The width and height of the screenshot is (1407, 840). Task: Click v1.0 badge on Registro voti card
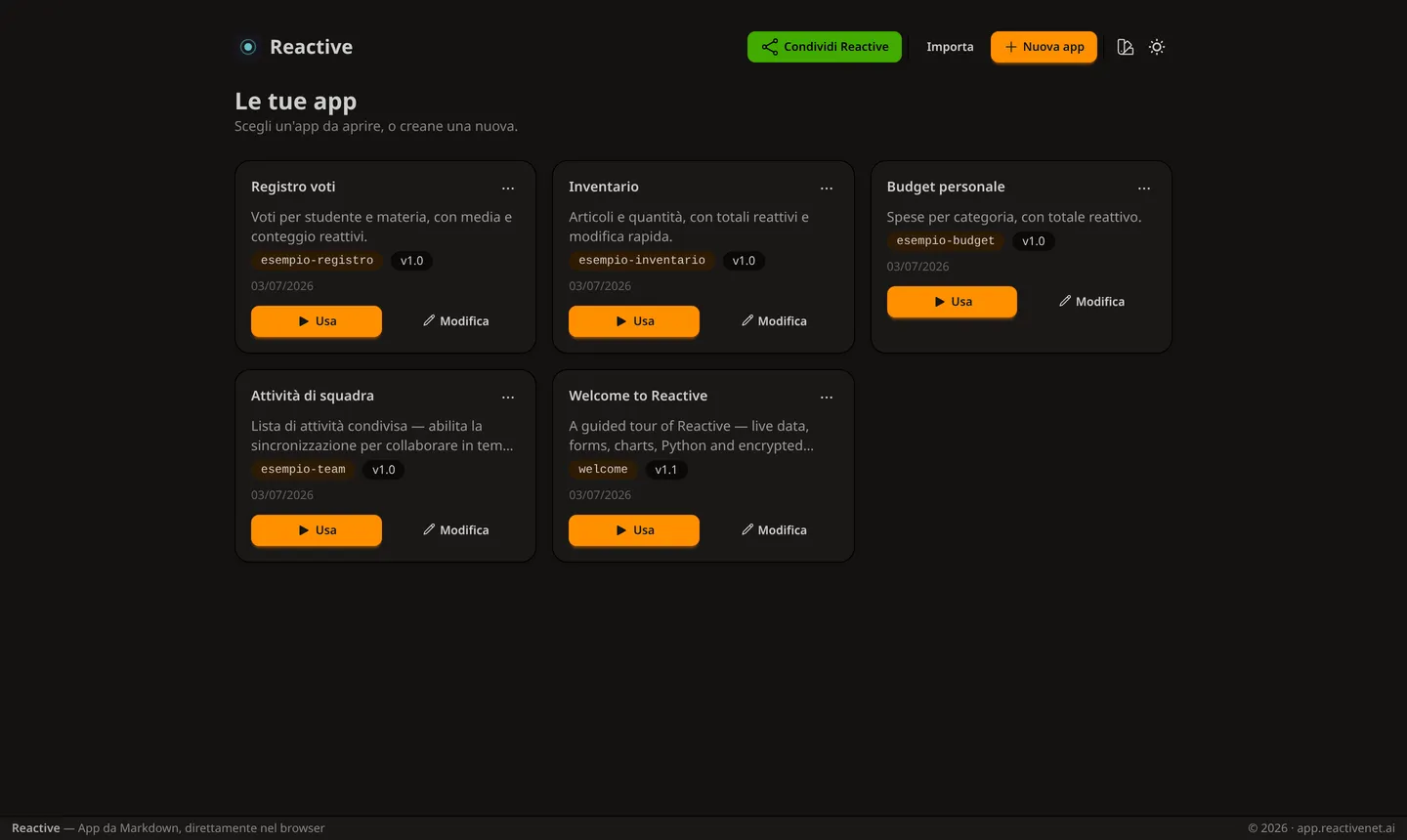pos(411,261)
